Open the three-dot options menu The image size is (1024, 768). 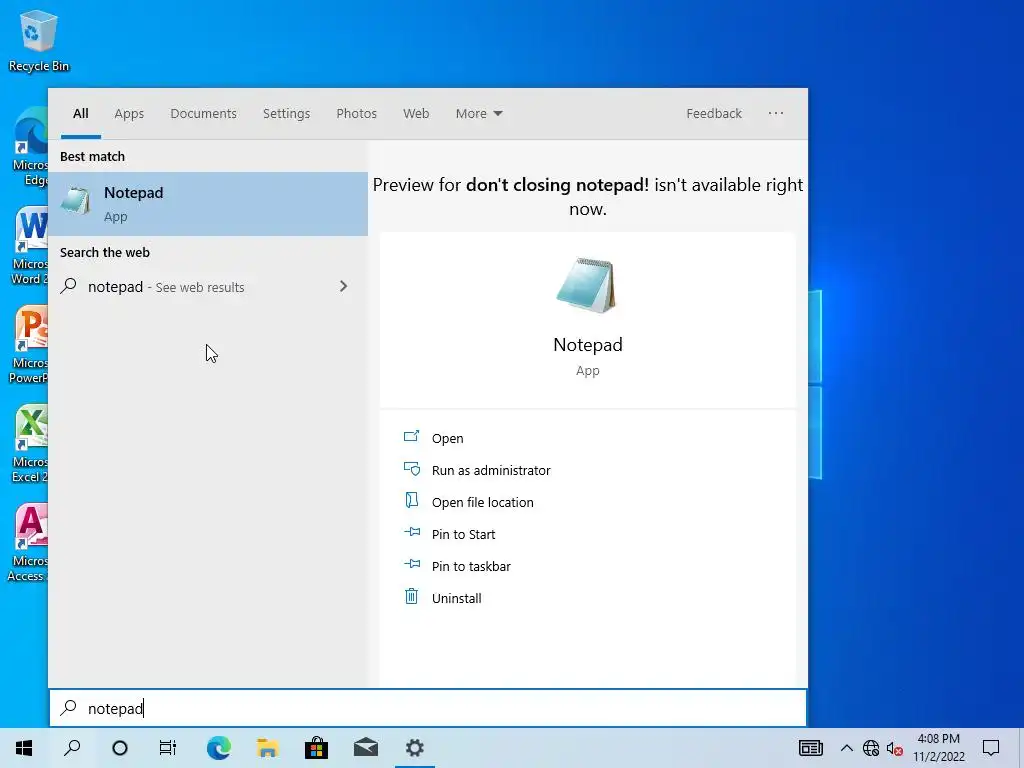point(776,113)
